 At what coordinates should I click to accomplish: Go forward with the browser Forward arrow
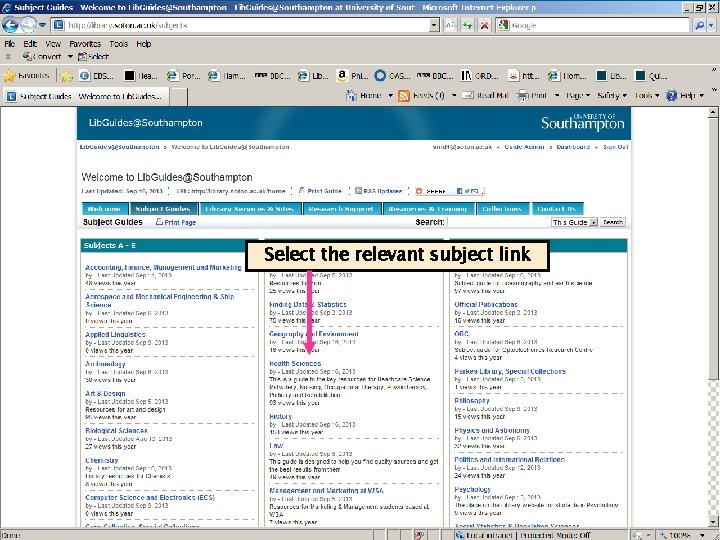pyautogui.click(x=28, y=25)
